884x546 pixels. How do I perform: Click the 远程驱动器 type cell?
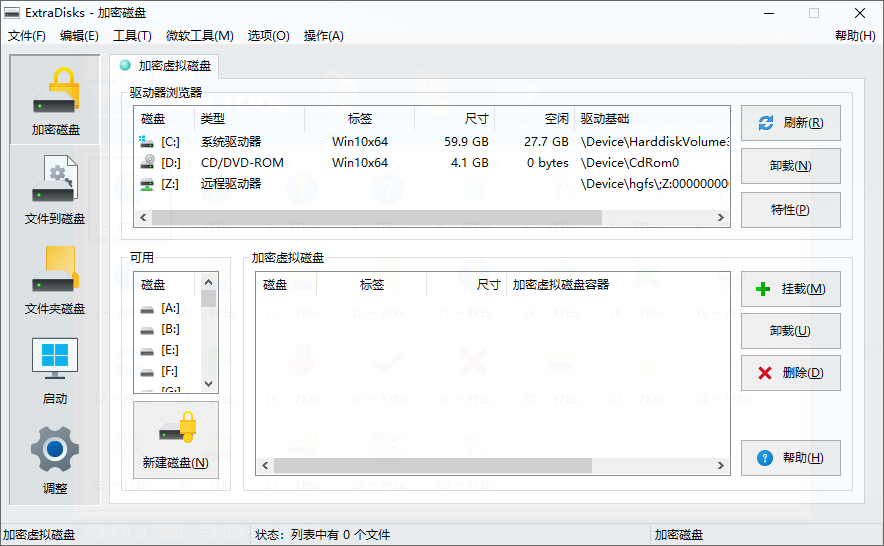[x=231, y=184]
